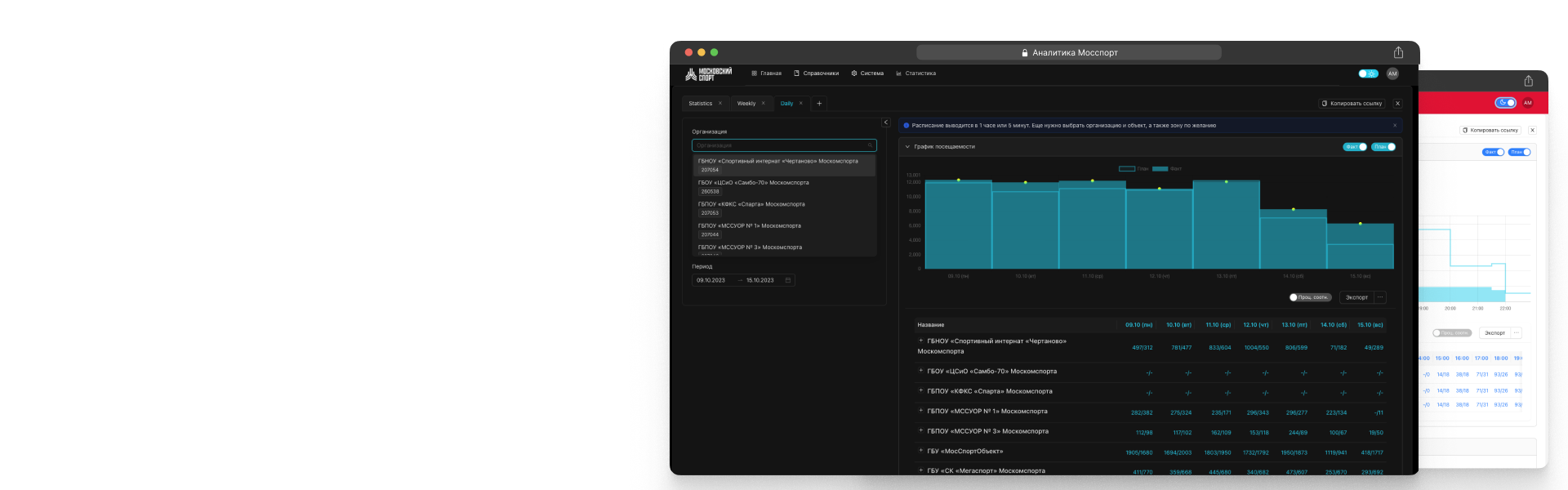
Task: Switch to the Weekly tab
Action: tap(746, 104)
